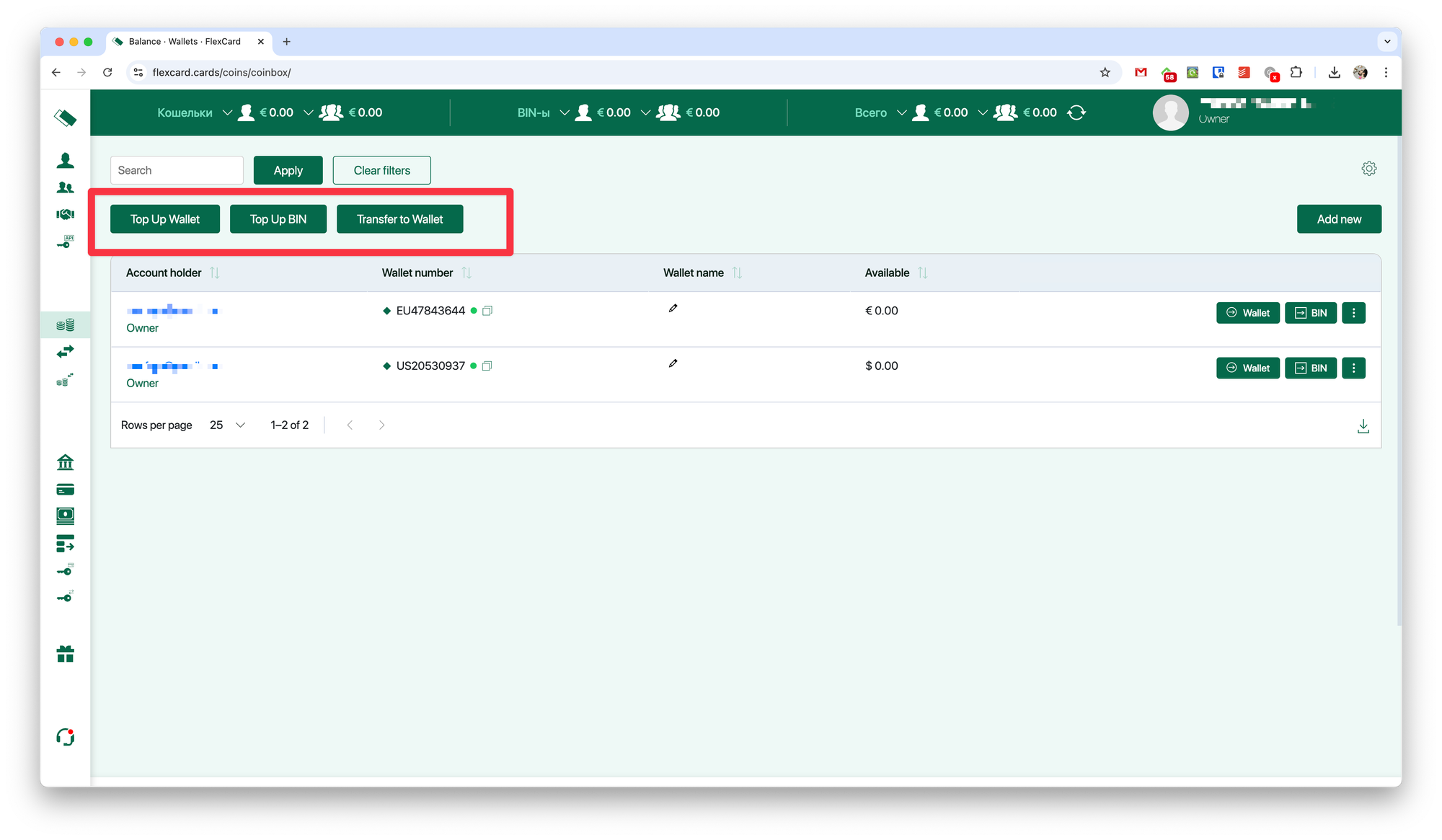The height and width of the screenshot is (840, 1442).
Task: Click the Top Up Wallet button
Action: pos(165,219)
